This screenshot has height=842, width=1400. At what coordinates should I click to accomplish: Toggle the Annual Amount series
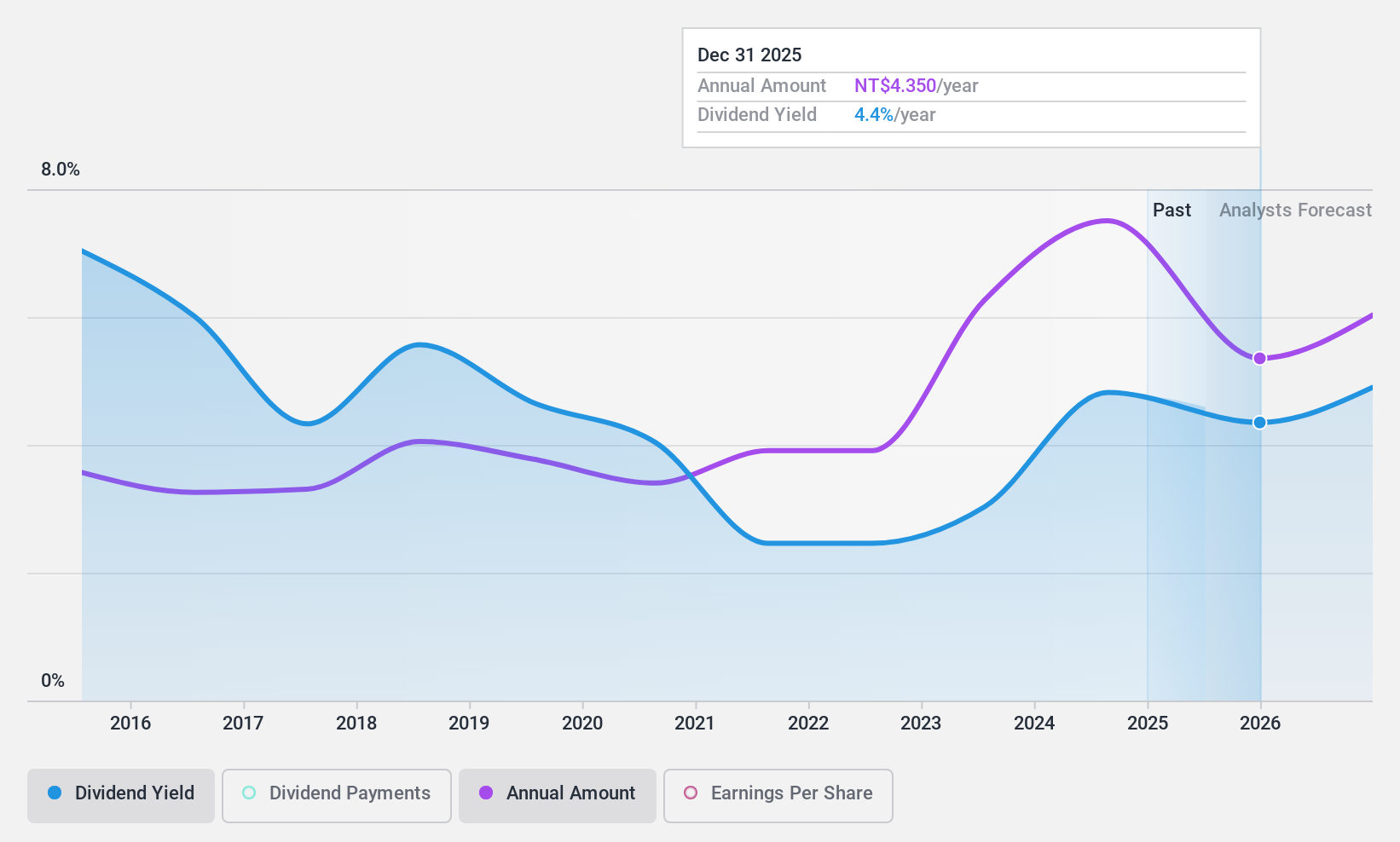pos(558,796)
